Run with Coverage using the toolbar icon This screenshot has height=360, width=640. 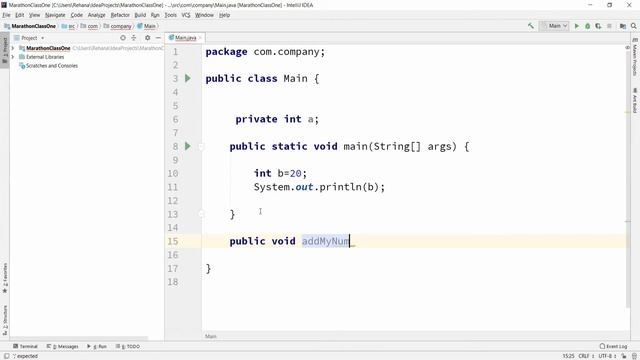pyautogui.click(x=598, y=26)
